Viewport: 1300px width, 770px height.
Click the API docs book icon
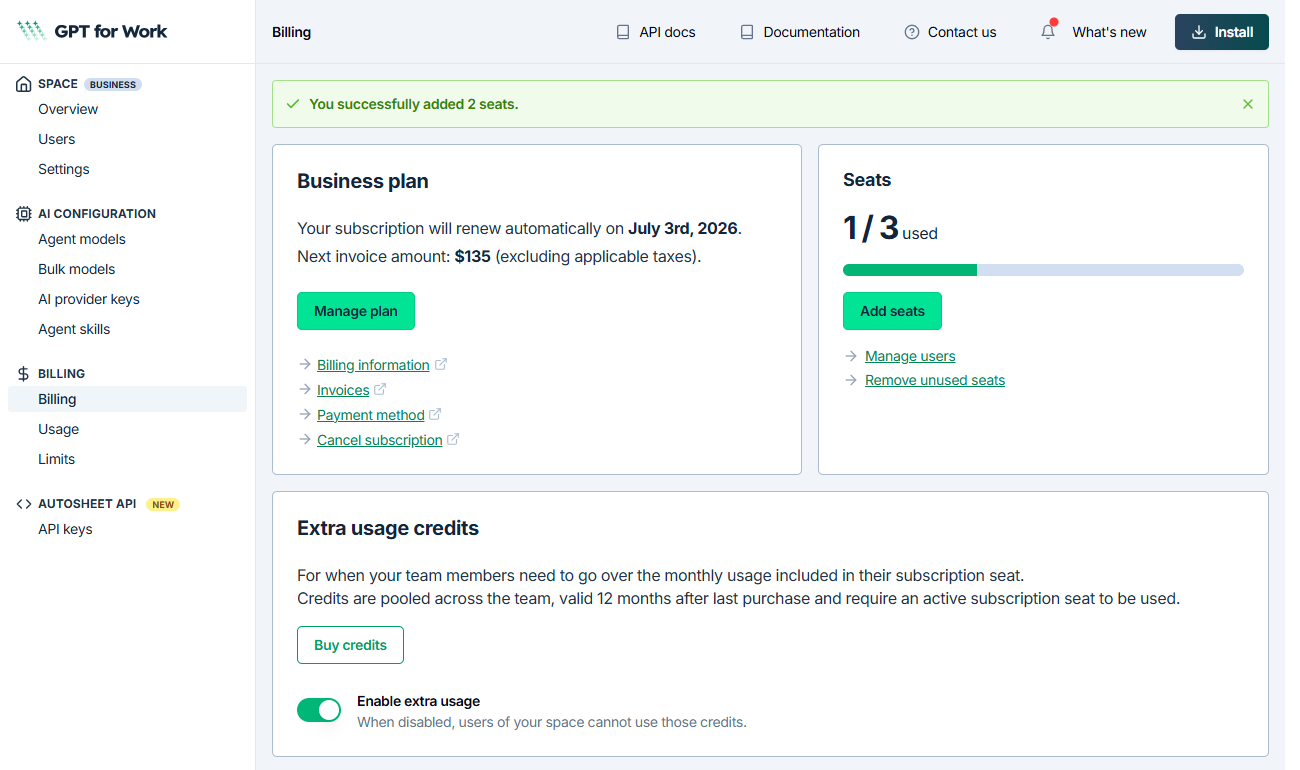623,32
